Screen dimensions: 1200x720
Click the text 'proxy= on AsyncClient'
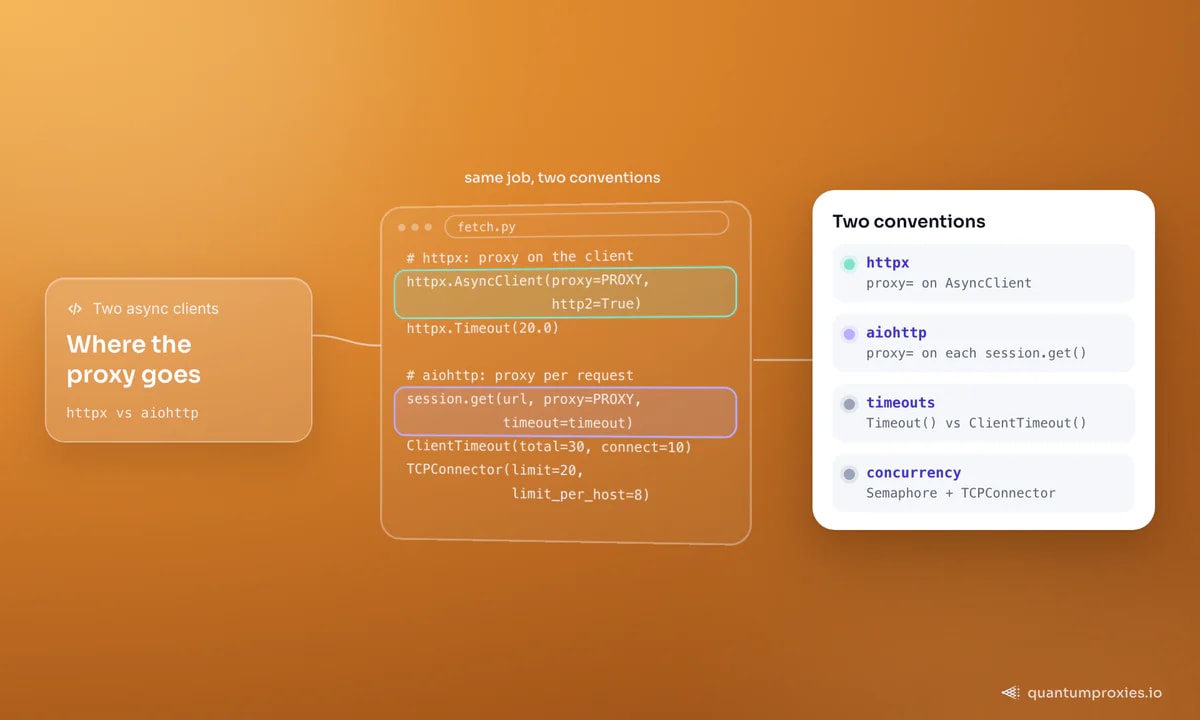pyautogui.click(x=949, y=283)
